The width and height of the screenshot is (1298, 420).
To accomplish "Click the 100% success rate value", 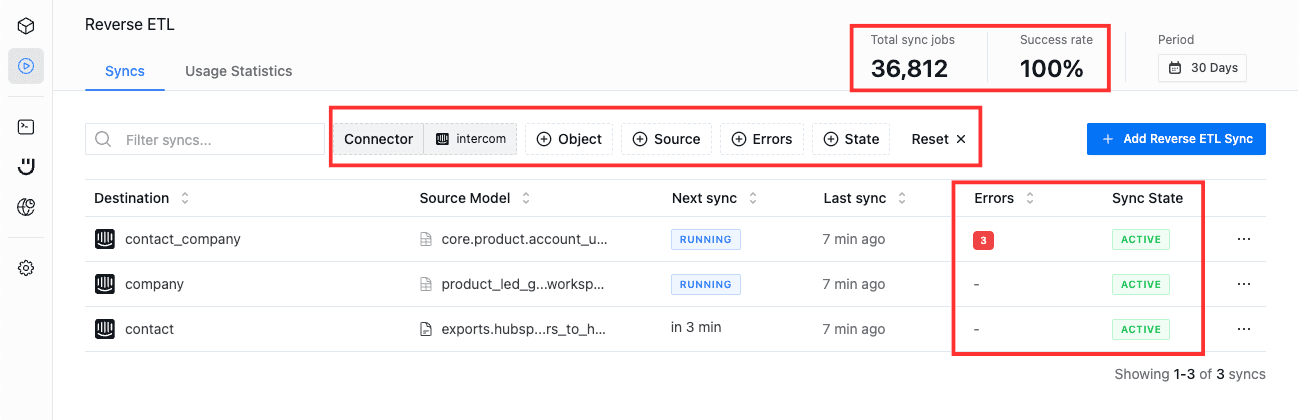I will point(1052,69).
